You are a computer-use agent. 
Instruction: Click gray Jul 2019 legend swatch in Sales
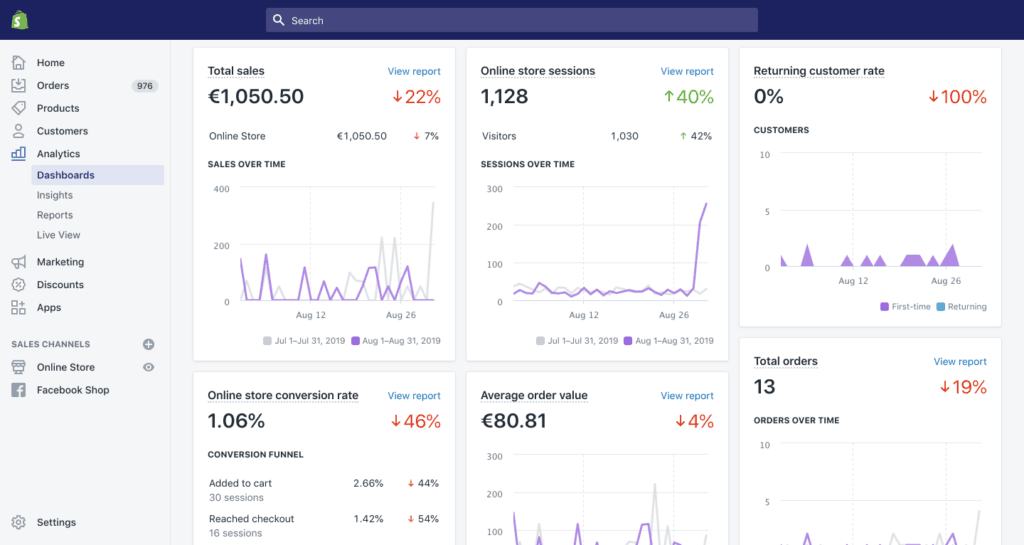[267, 341]
